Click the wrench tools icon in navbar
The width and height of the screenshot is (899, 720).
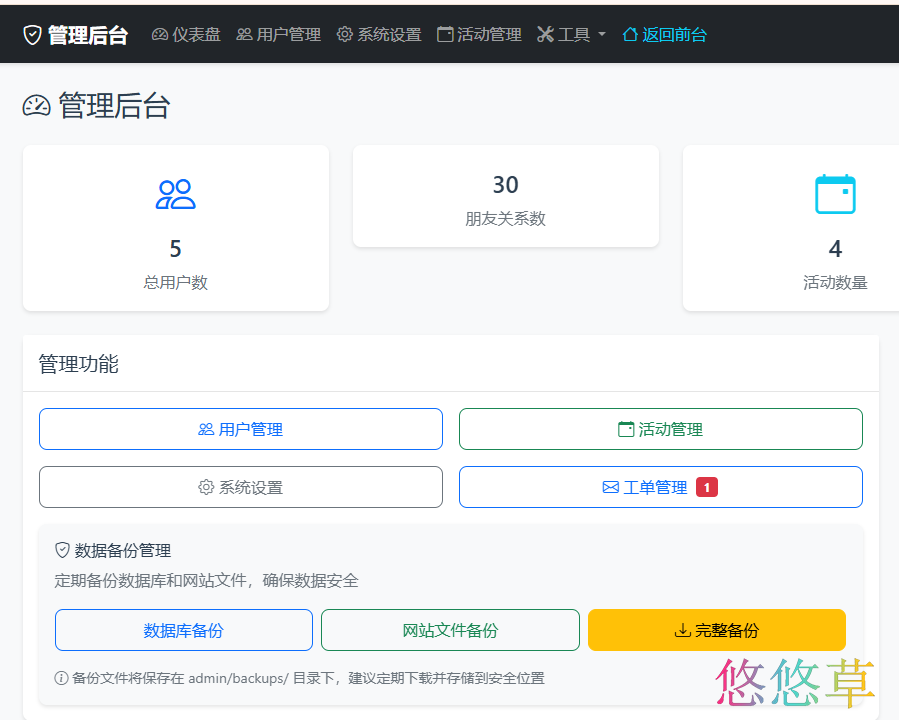545,35
